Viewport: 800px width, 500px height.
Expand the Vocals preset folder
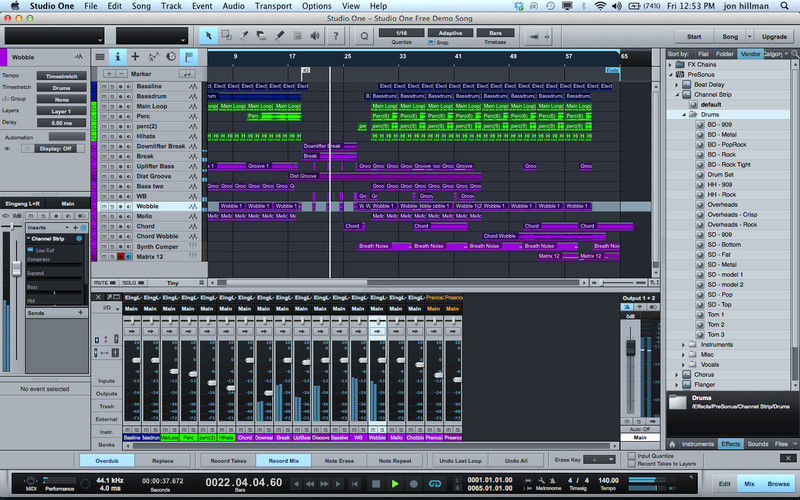click(684, 365)
